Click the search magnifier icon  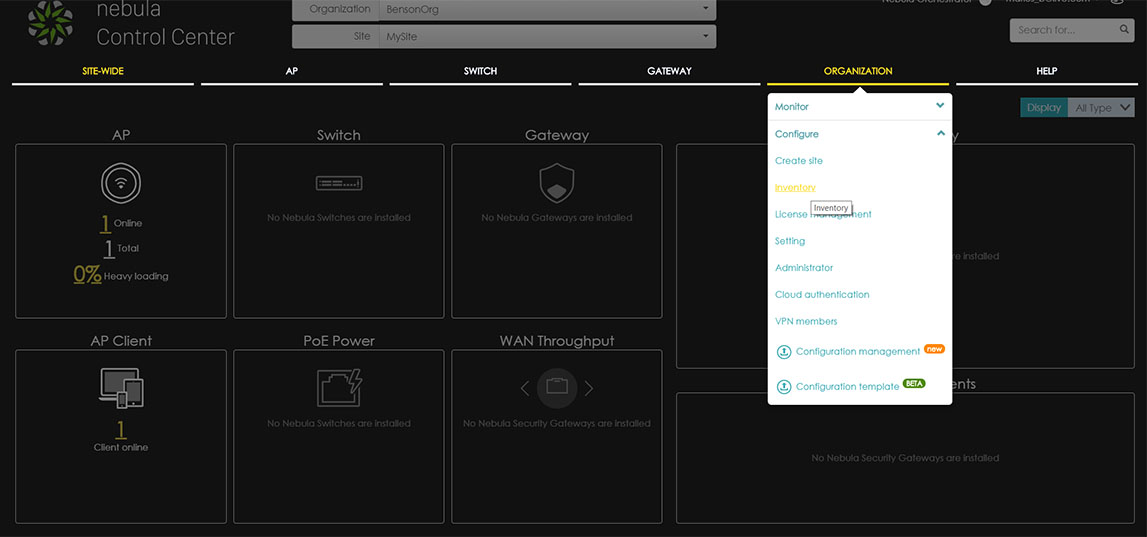tap(1124, 30)
